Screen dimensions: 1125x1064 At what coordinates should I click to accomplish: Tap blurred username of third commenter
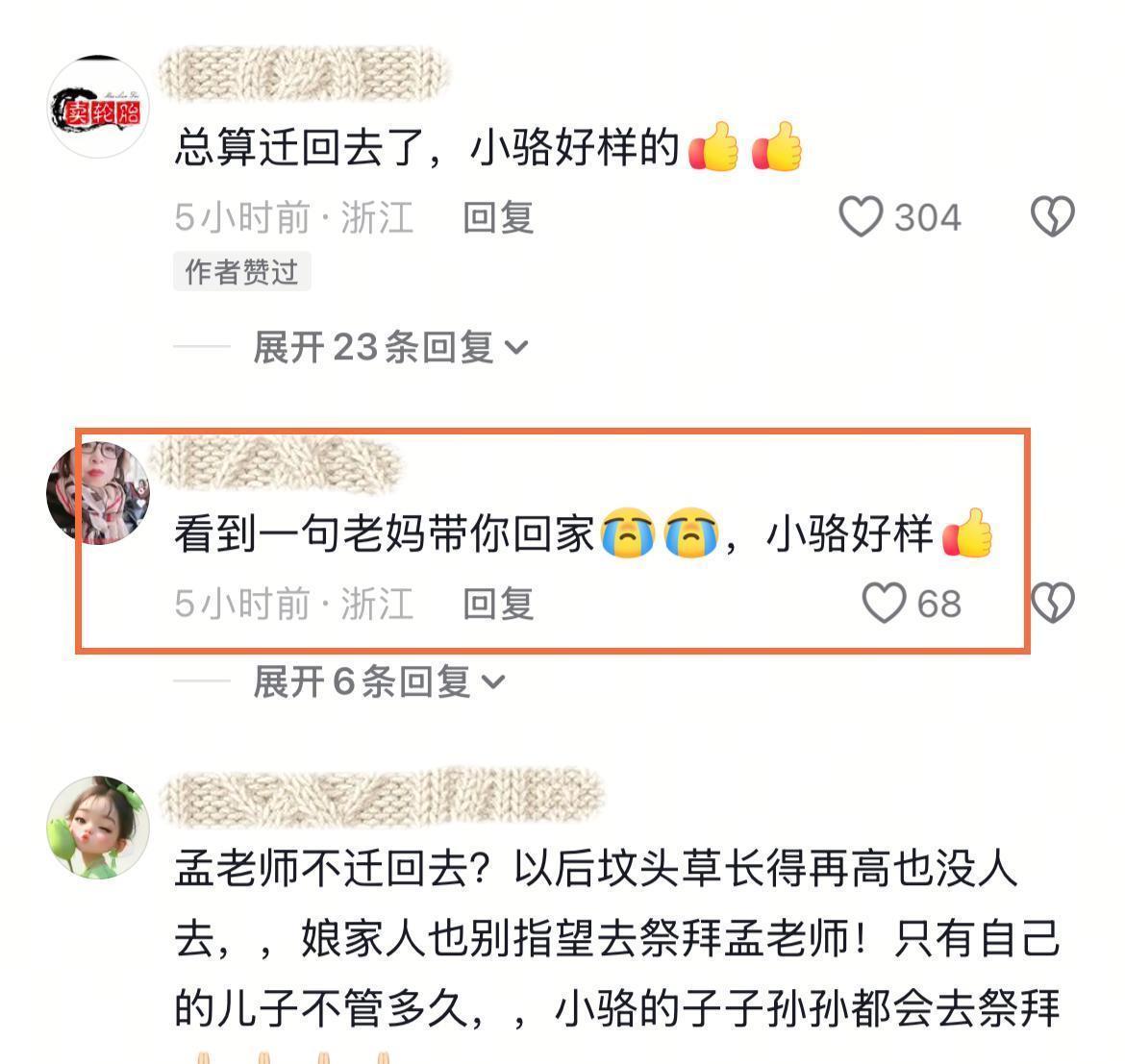coord(382,798)
